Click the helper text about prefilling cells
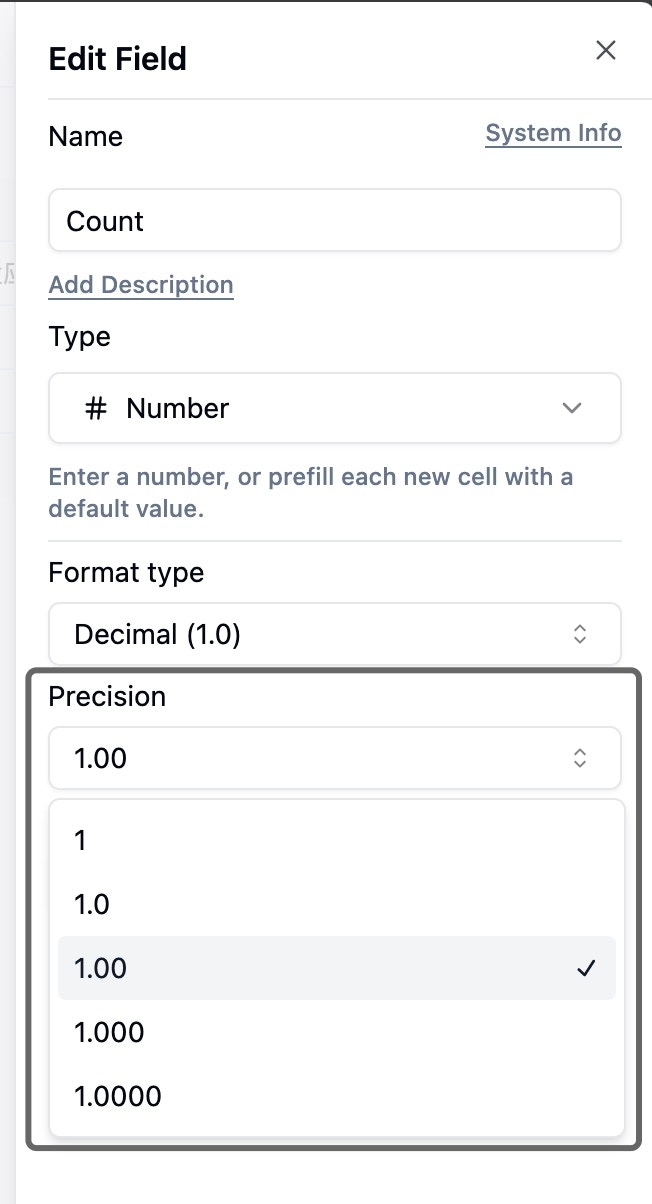This screenshot has height=1204, width=652. point(310,490)
